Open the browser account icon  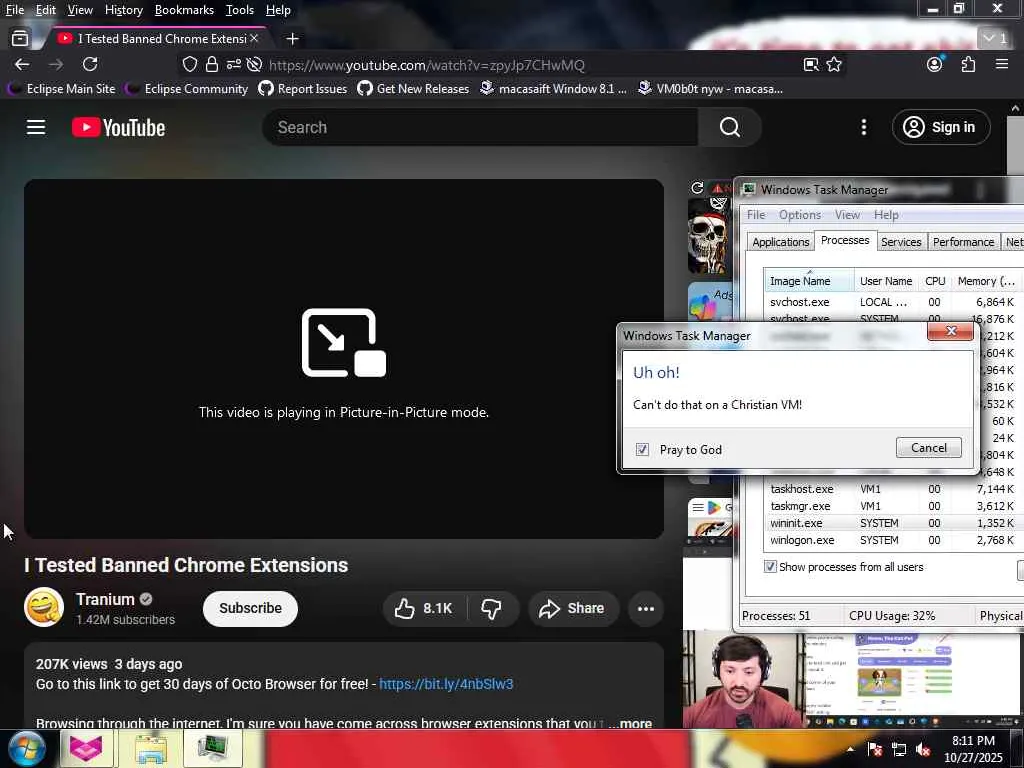(935, 64)
